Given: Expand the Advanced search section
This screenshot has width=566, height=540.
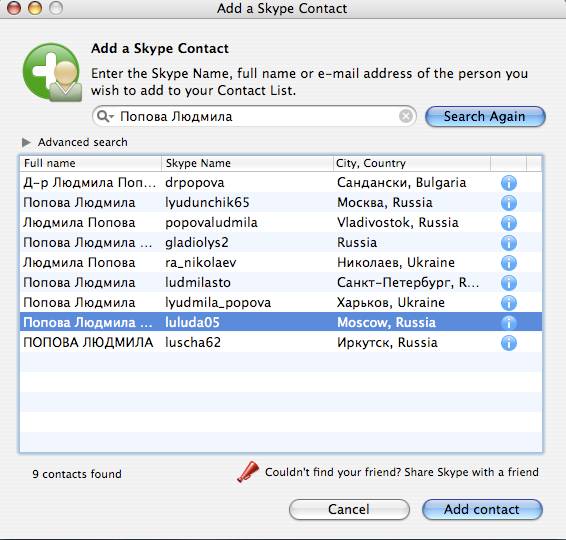Looking at the screenshot, I should click(x=26, y=142).
